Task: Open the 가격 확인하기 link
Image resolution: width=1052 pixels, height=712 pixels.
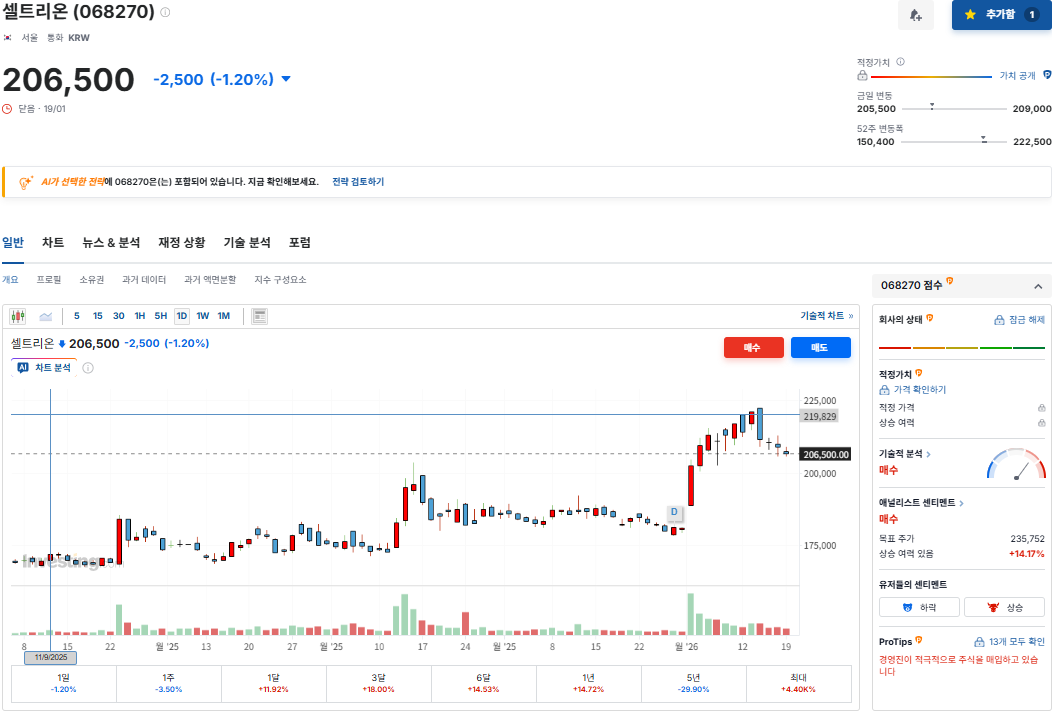Action: 913,390
